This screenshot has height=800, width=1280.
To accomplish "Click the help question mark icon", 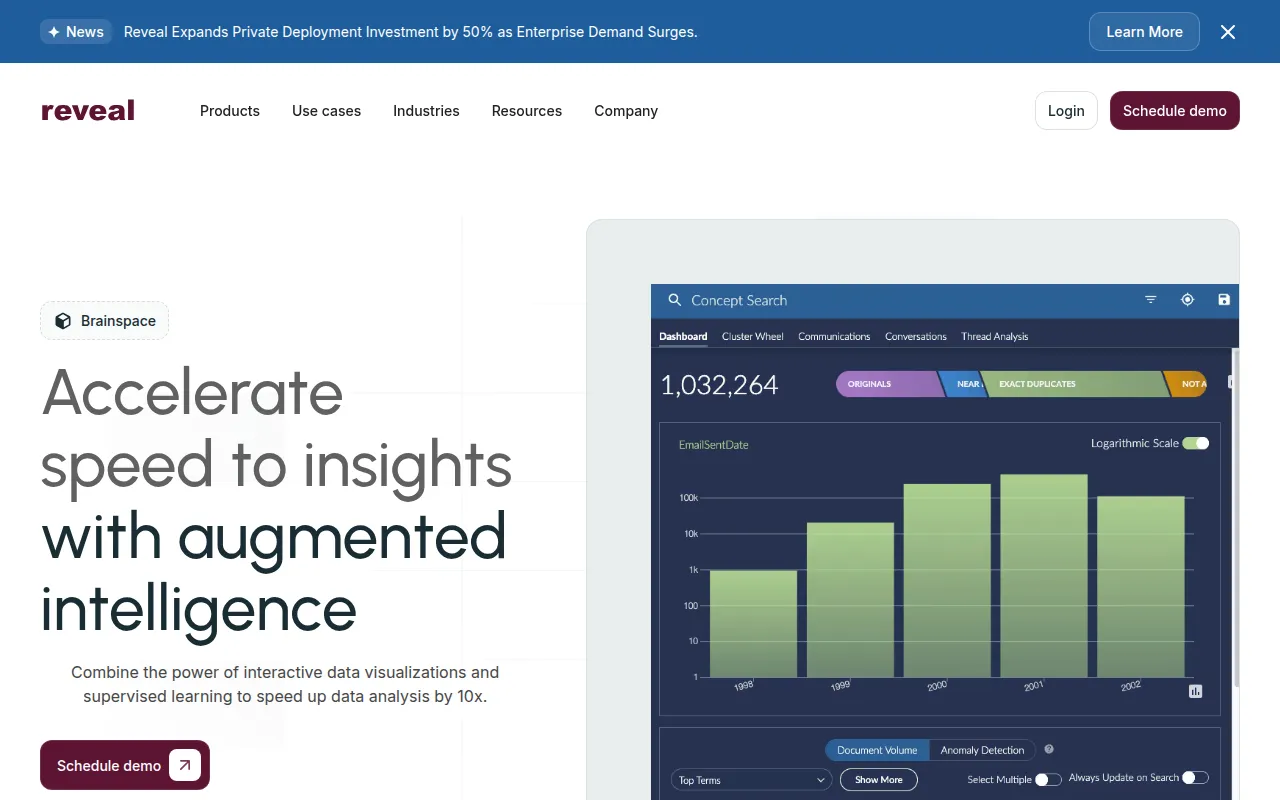I will (x=1049, y=749).
